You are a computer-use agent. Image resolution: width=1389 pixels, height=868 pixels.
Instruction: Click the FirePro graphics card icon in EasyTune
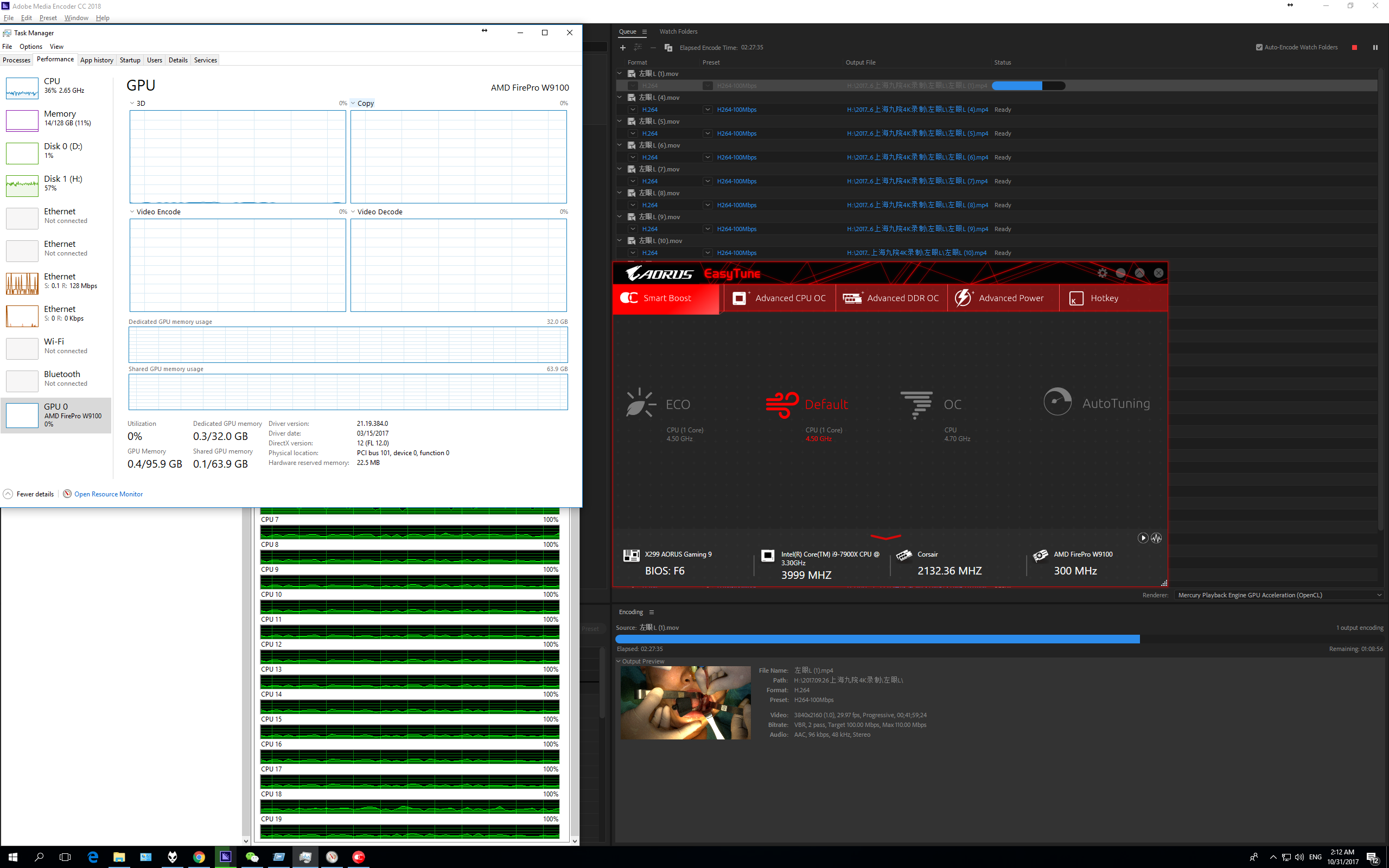click(1041, 555)
